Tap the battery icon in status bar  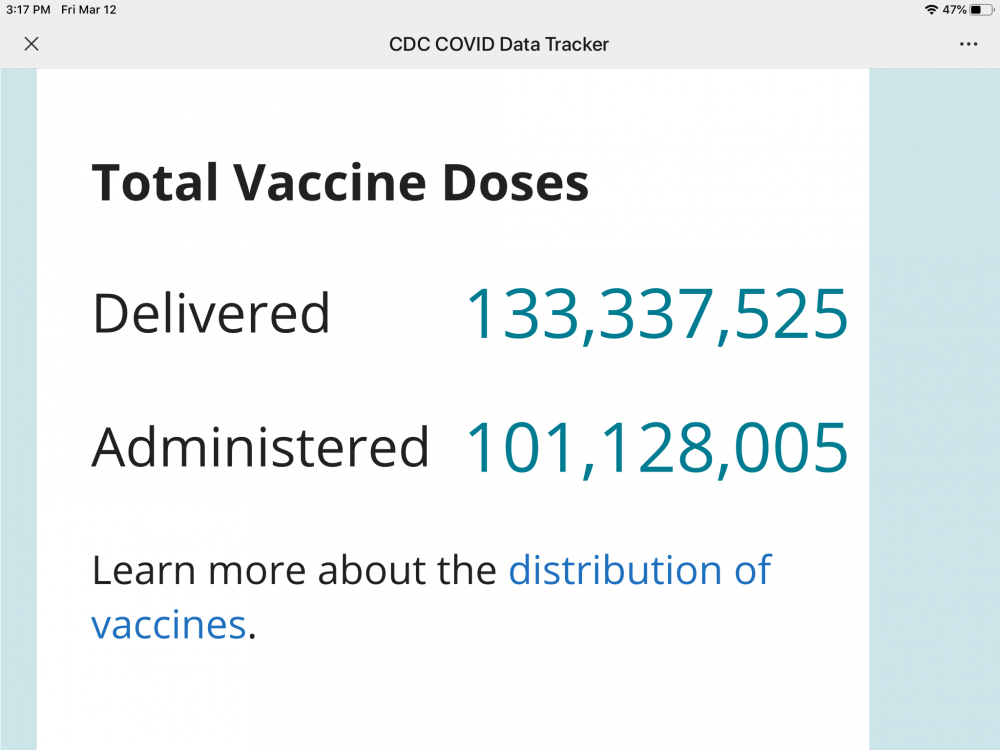tap(980, 10)
